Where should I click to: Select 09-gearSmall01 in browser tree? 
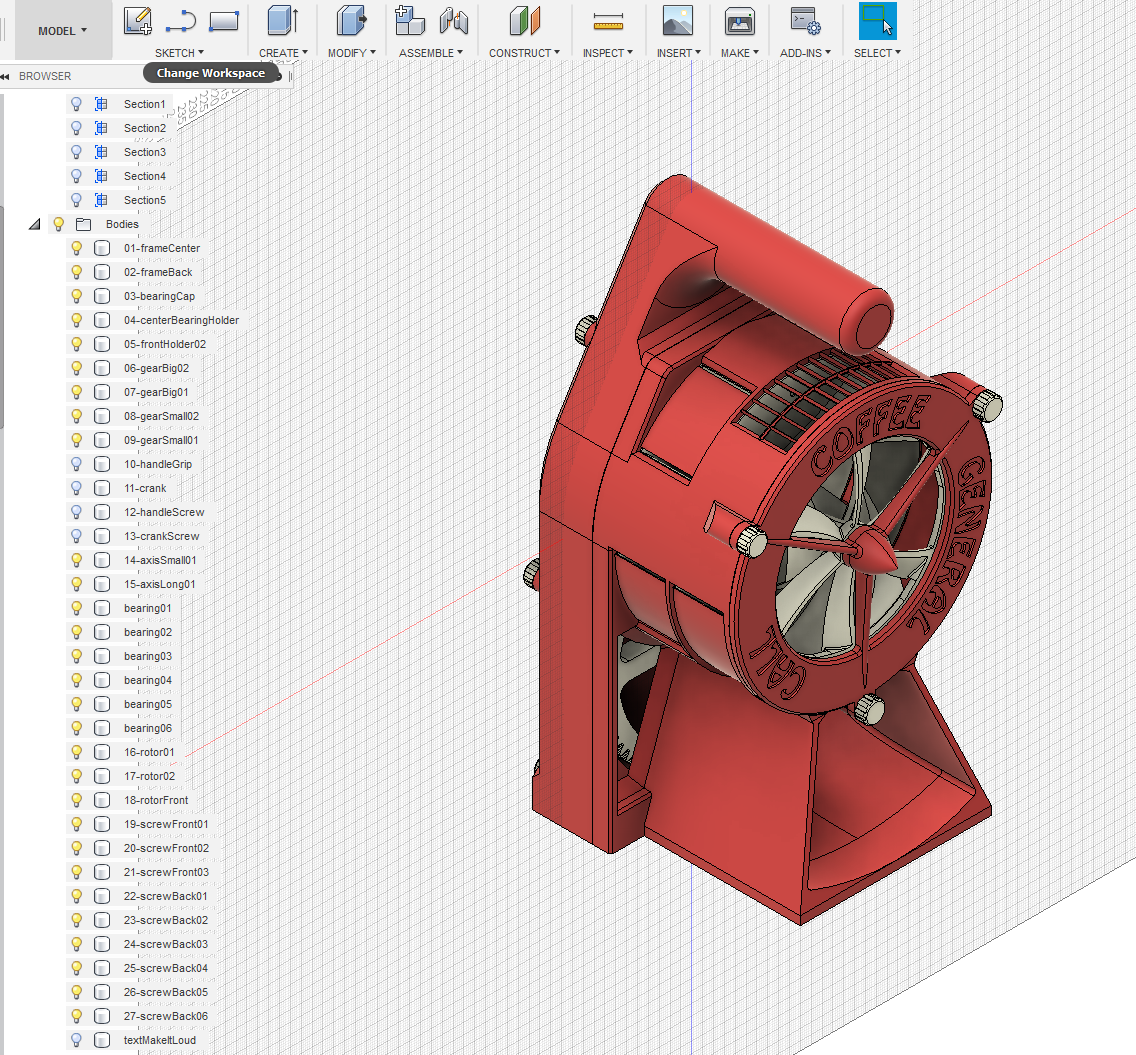pos(161,440)
